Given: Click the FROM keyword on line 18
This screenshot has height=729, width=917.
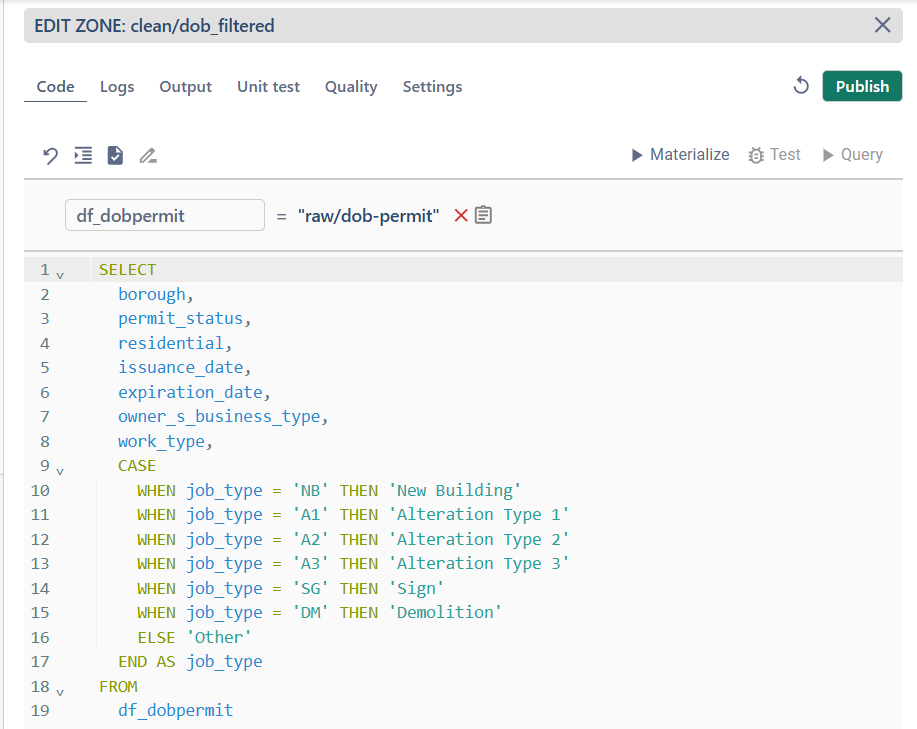Looking at the screenshot, I should (118, 686).
